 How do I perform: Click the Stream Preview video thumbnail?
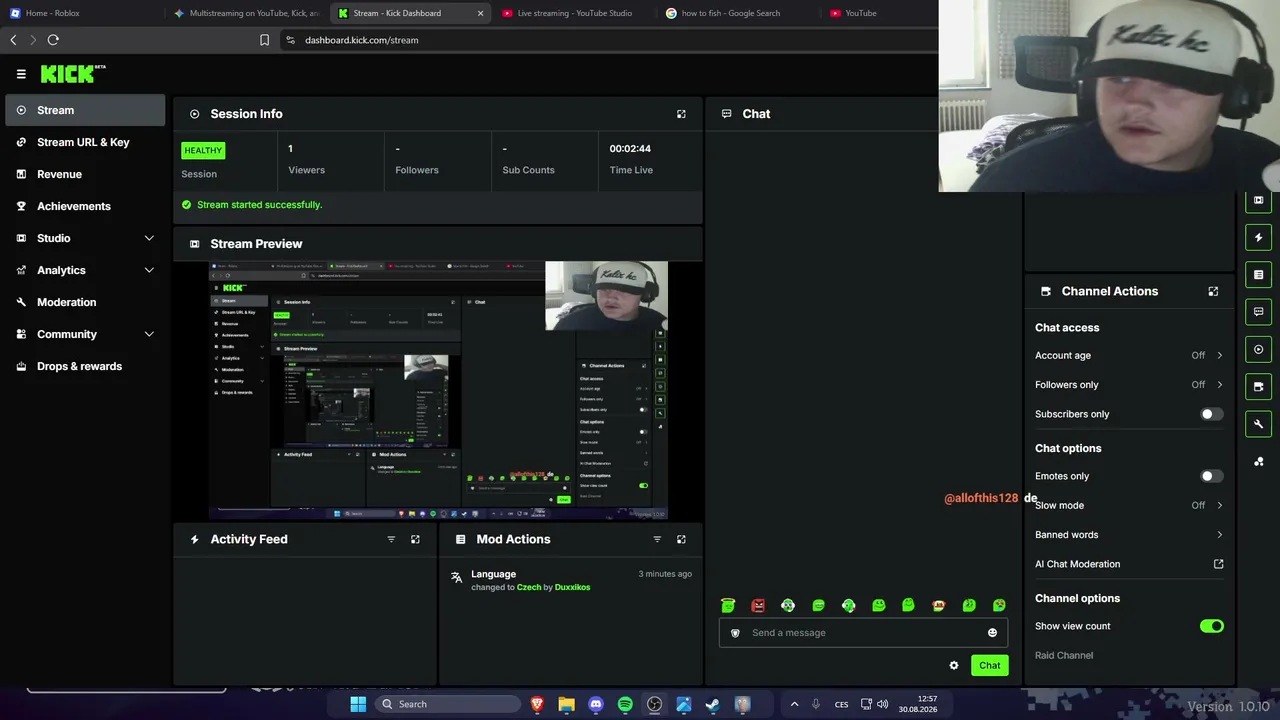click(438, 391)
